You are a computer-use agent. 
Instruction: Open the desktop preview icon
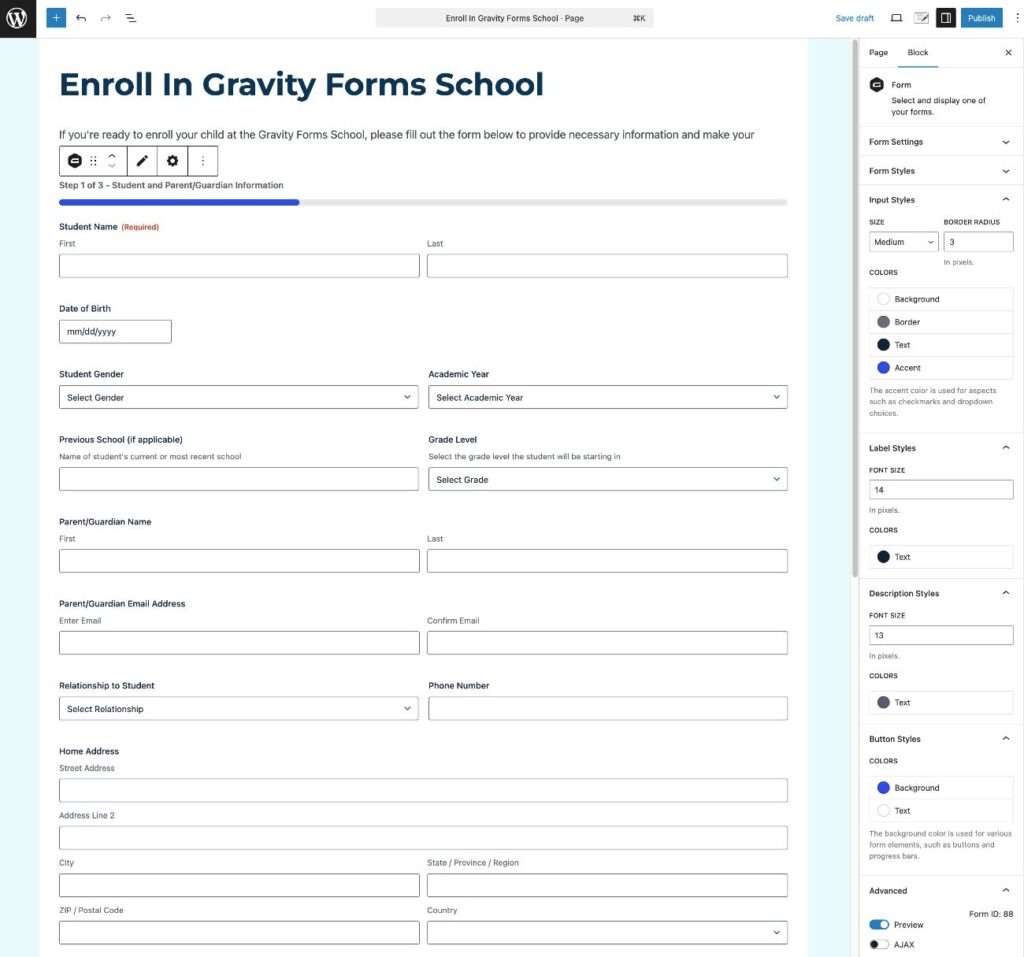[897, 18]
